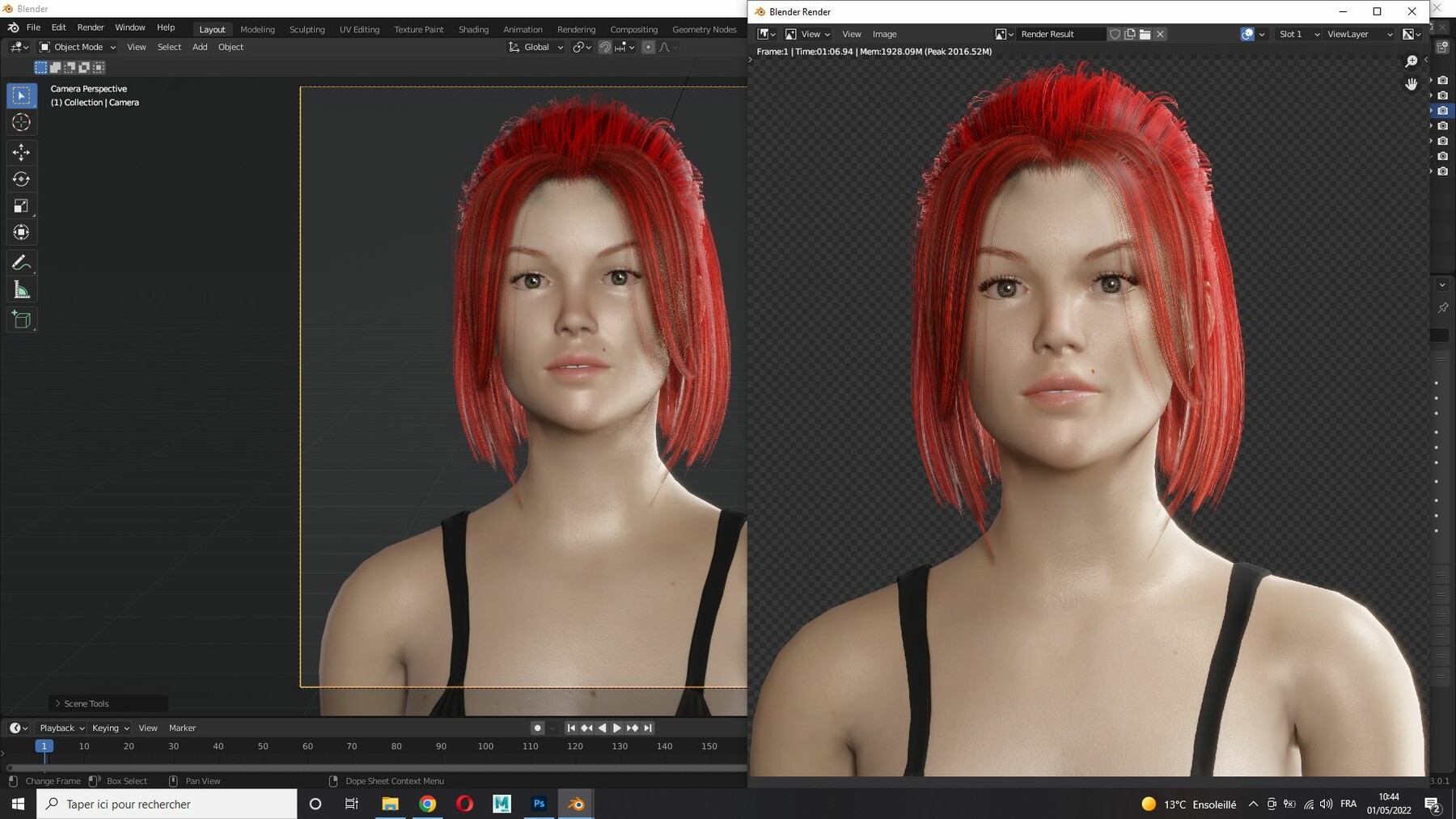Set selection mode to invert selection
This screenshot has width=1456, height=819.
[x=85, y=67]
